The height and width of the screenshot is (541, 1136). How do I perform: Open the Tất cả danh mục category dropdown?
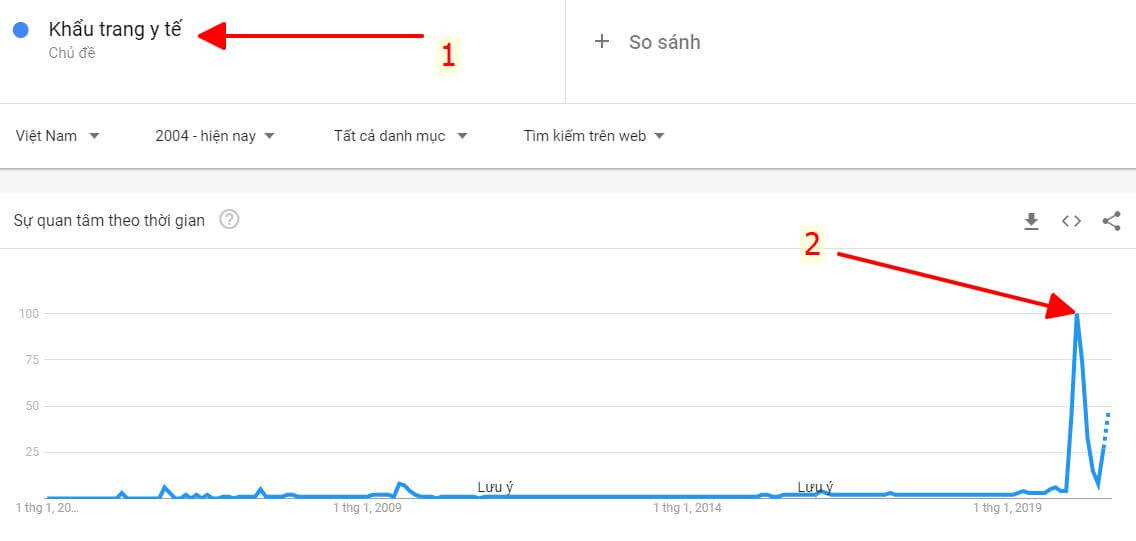pos(401,135)
